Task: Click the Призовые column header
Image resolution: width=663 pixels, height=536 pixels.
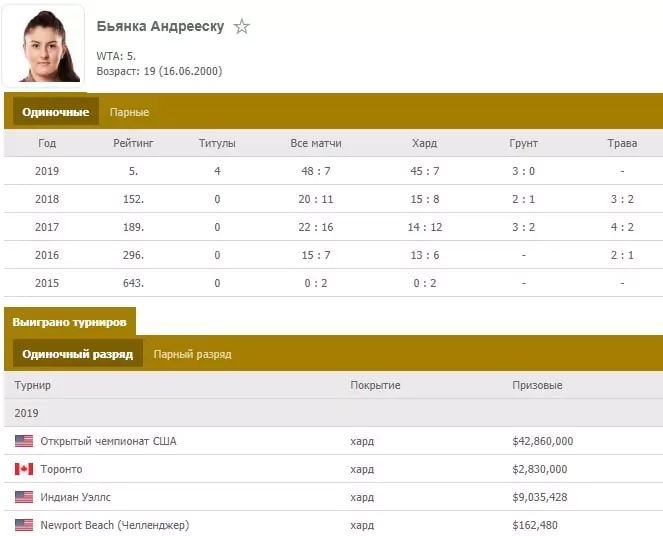Action: tap(537, 385)
